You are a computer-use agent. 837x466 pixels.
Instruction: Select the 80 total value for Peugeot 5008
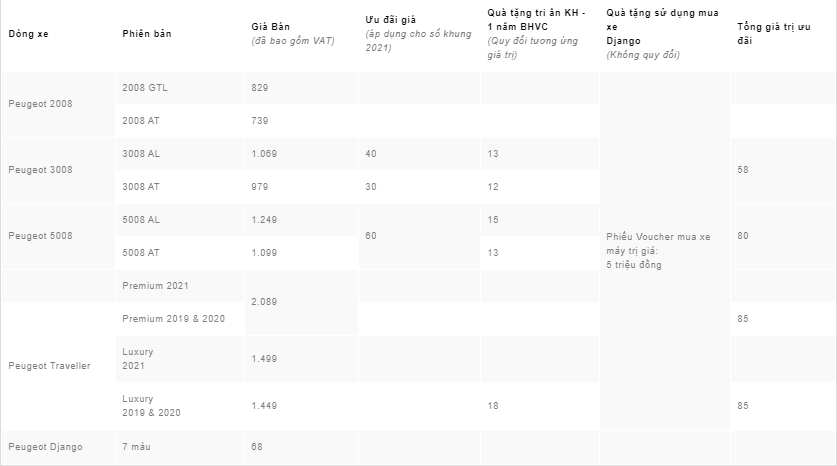pyautogui.click(x=743, y=236)
